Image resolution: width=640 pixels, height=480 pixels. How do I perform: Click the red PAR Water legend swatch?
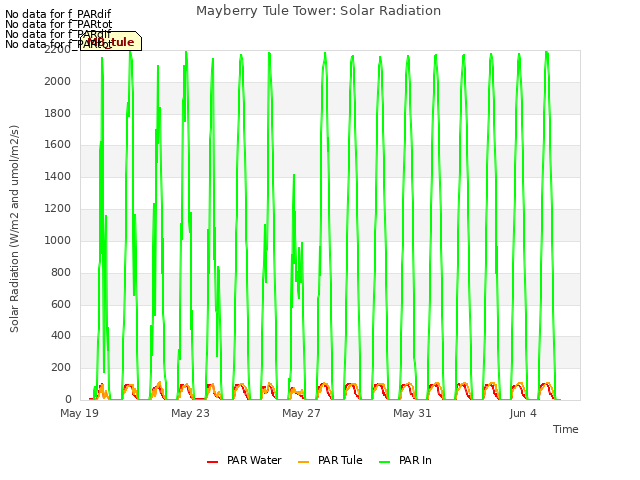tap(212, 462)
